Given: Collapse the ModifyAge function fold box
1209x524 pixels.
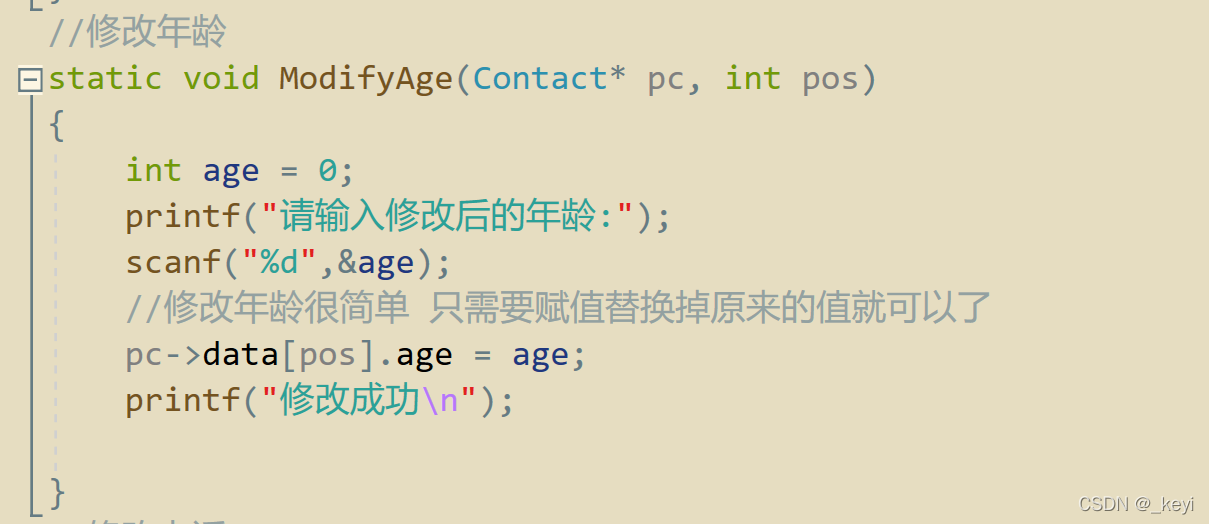Looking at the screenshot, I should (x=30, y=79).
